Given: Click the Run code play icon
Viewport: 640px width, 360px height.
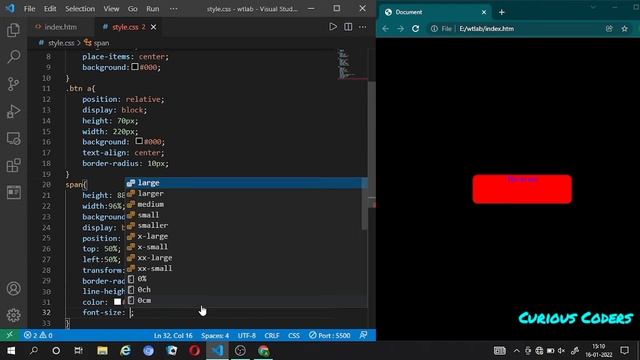Looking at the screenshot, I should point(333,27).
